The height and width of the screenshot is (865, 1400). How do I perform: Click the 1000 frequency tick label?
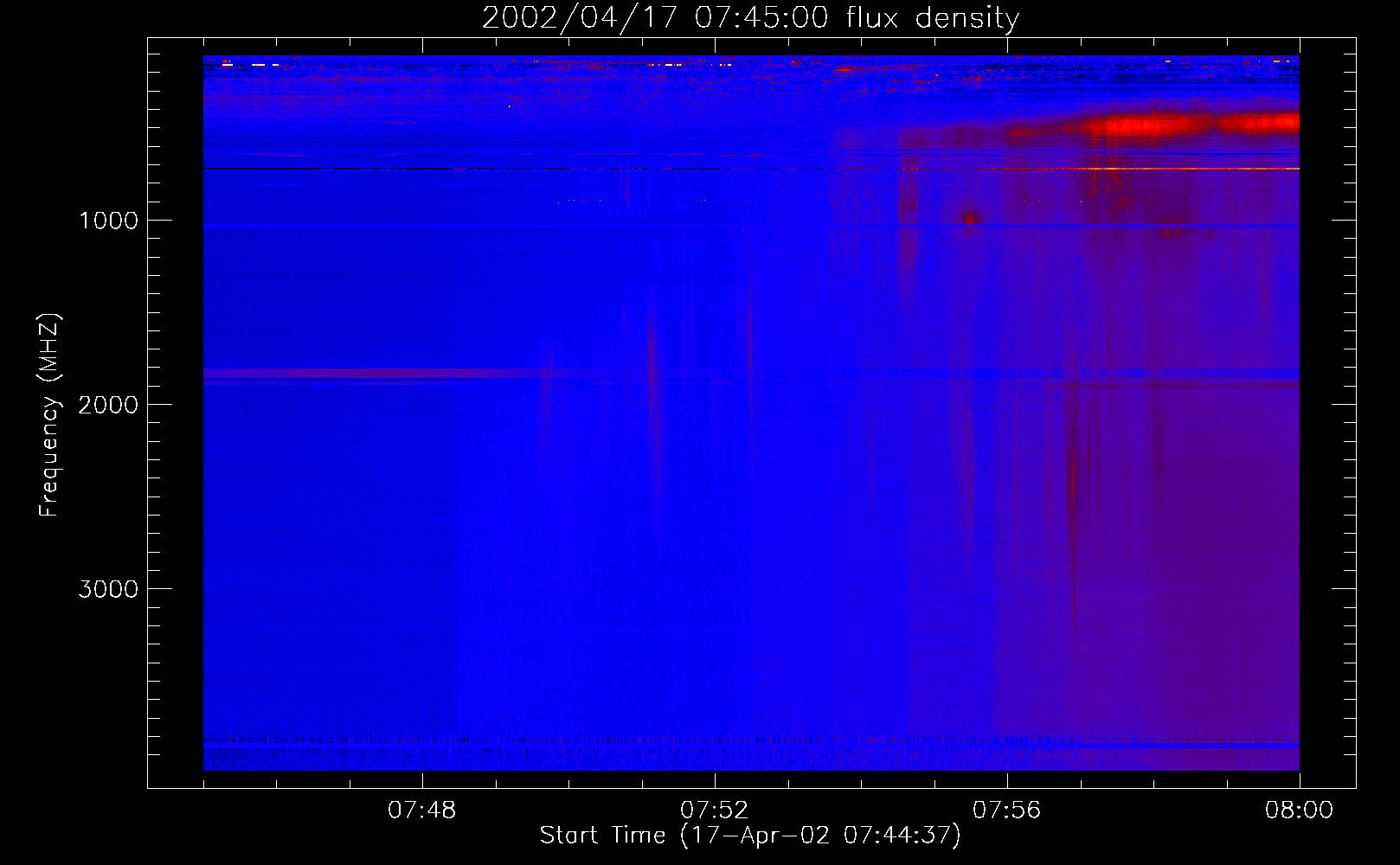pyautogui.click(x=108, y=221)
